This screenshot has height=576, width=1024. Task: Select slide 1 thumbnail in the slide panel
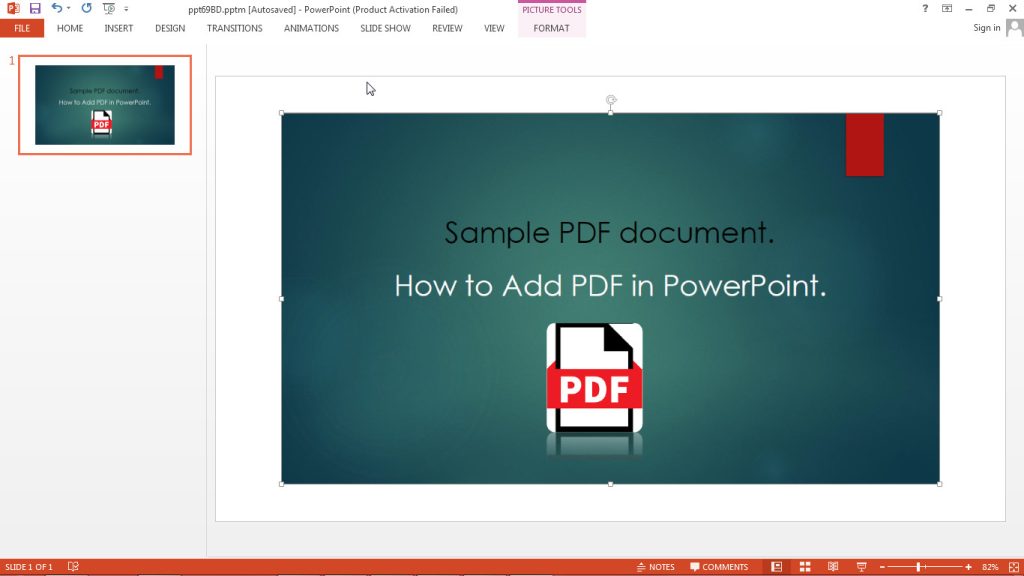pyautogui.click(x=103, y=104)
